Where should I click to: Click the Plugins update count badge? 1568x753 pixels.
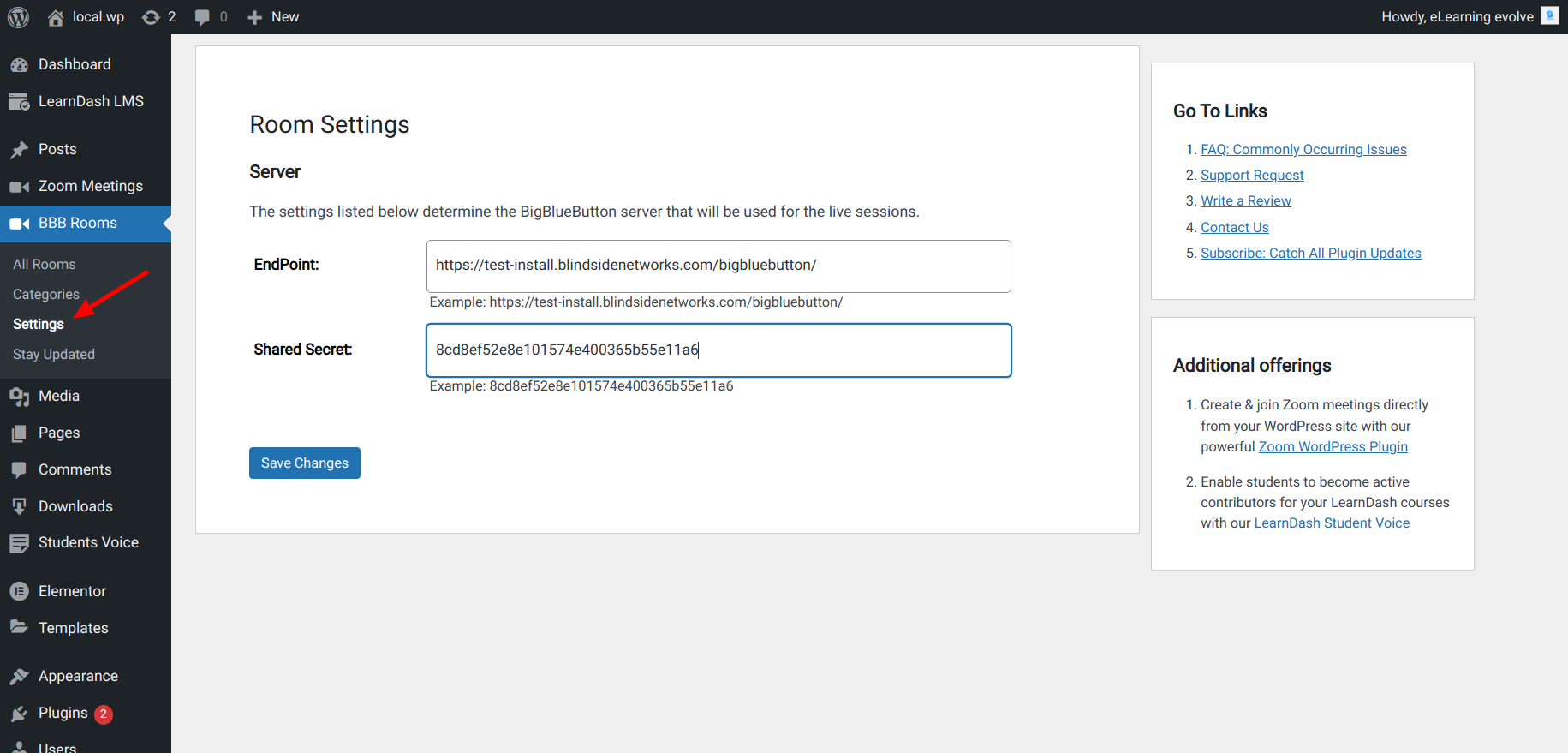pyautogui.click(x=104, y=714)
